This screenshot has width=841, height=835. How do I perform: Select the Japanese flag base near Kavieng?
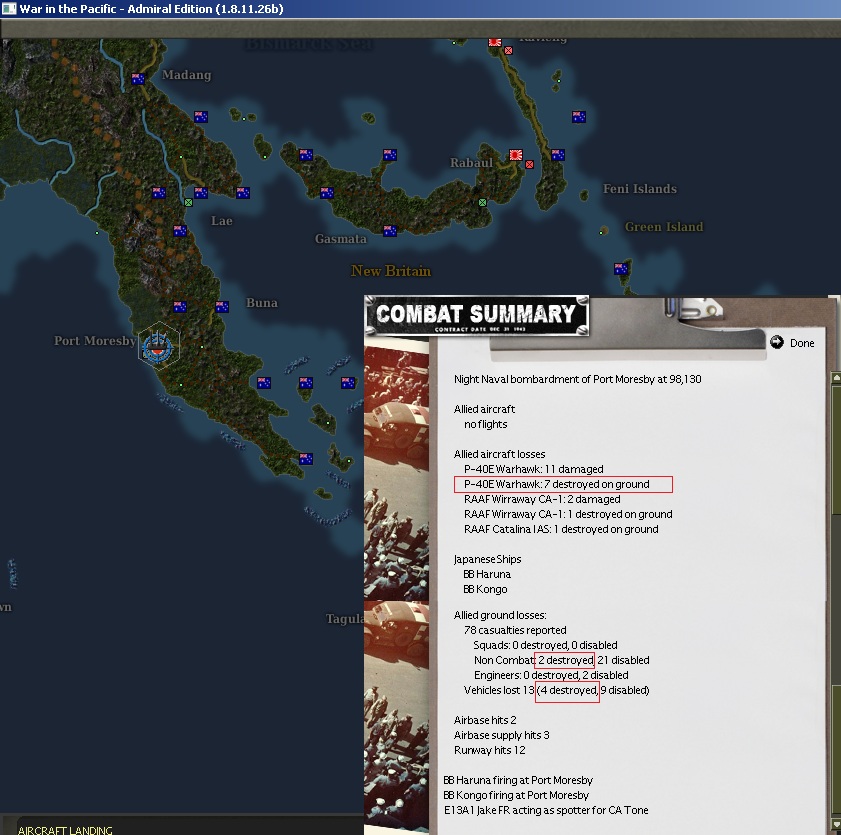pyautogui.click(x=495, y=42)
